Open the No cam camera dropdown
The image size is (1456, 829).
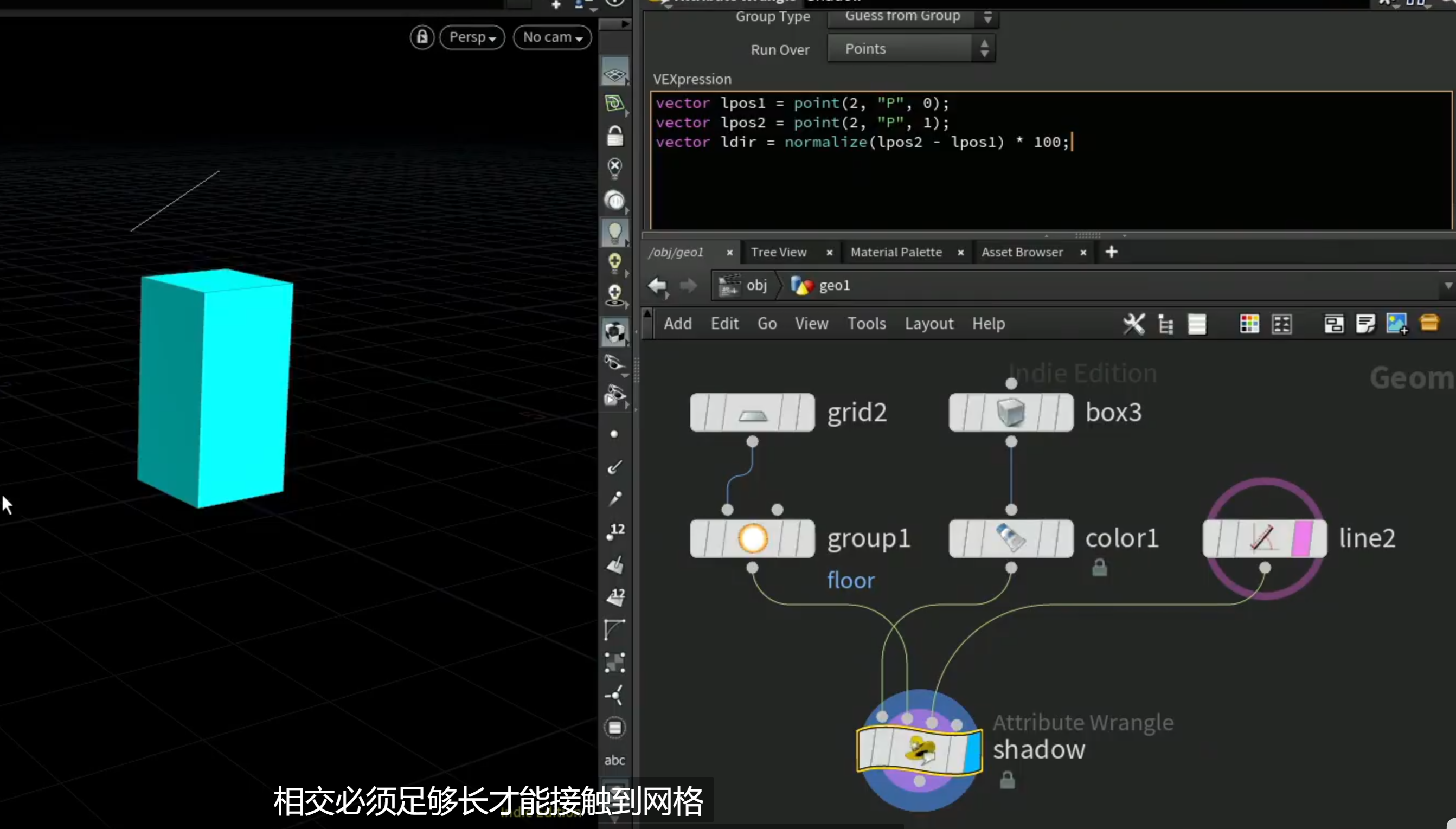[x=553, y=37]
